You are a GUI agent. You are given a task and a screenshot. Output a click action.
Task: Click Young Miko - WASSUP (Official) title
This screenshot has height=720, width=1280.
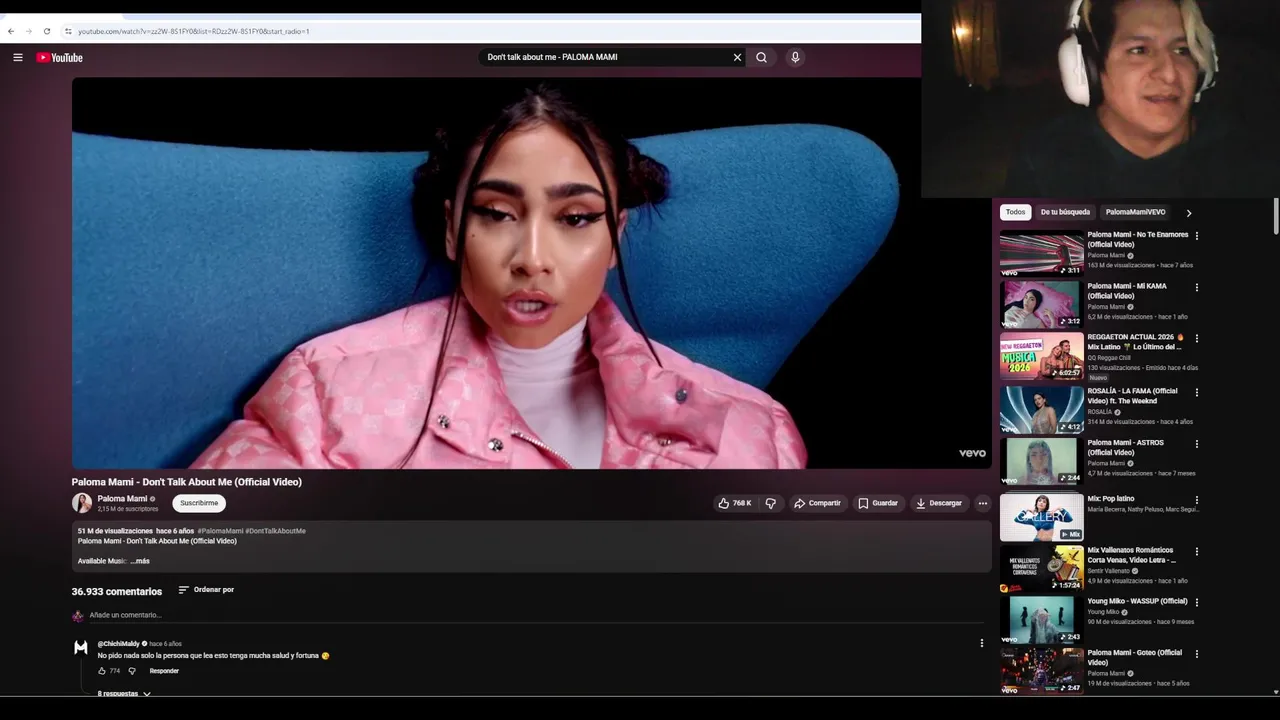point(1138,601)
